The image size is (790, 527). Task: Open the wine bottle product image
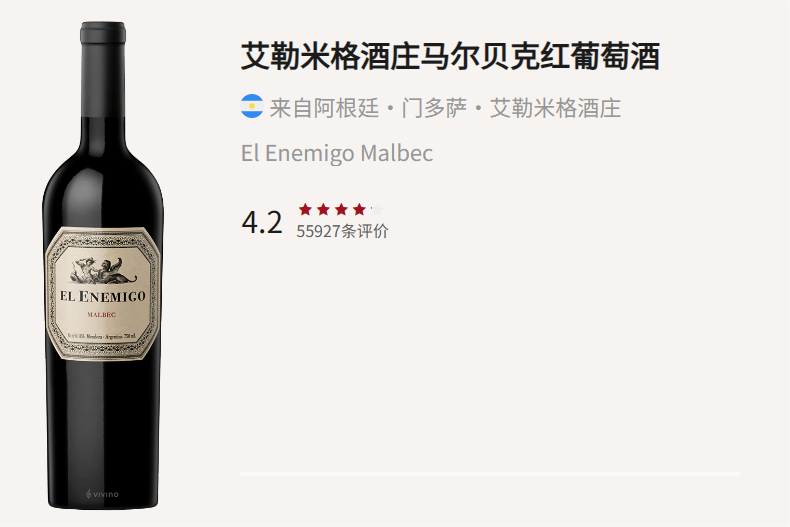[103, 265]
